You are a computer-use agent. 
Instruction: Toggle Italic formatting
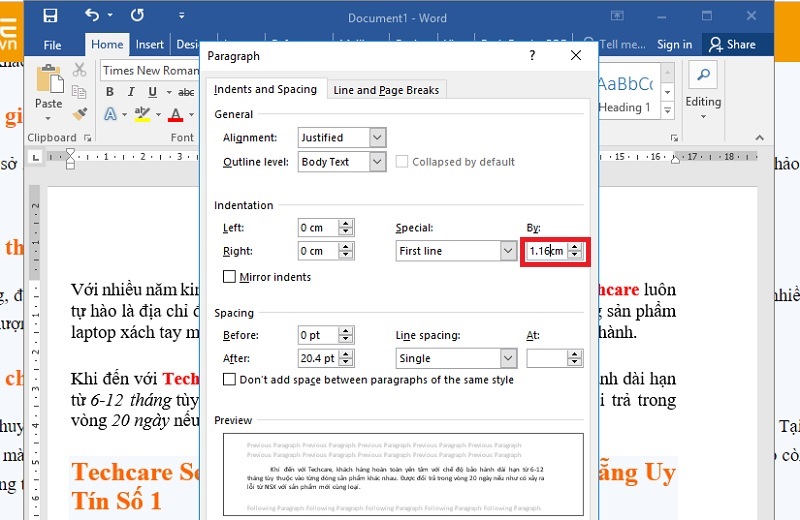coord(131,92)
